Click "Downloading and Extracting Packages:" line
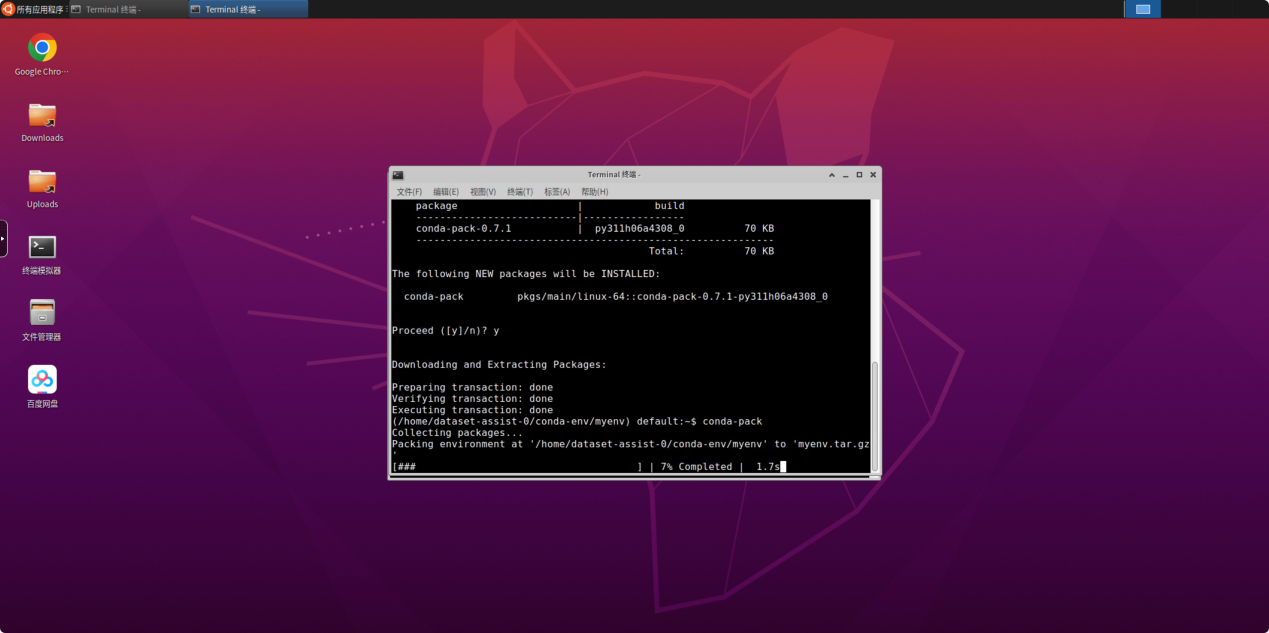Viewport: 1269px width, 633px height. coord(499,365)
